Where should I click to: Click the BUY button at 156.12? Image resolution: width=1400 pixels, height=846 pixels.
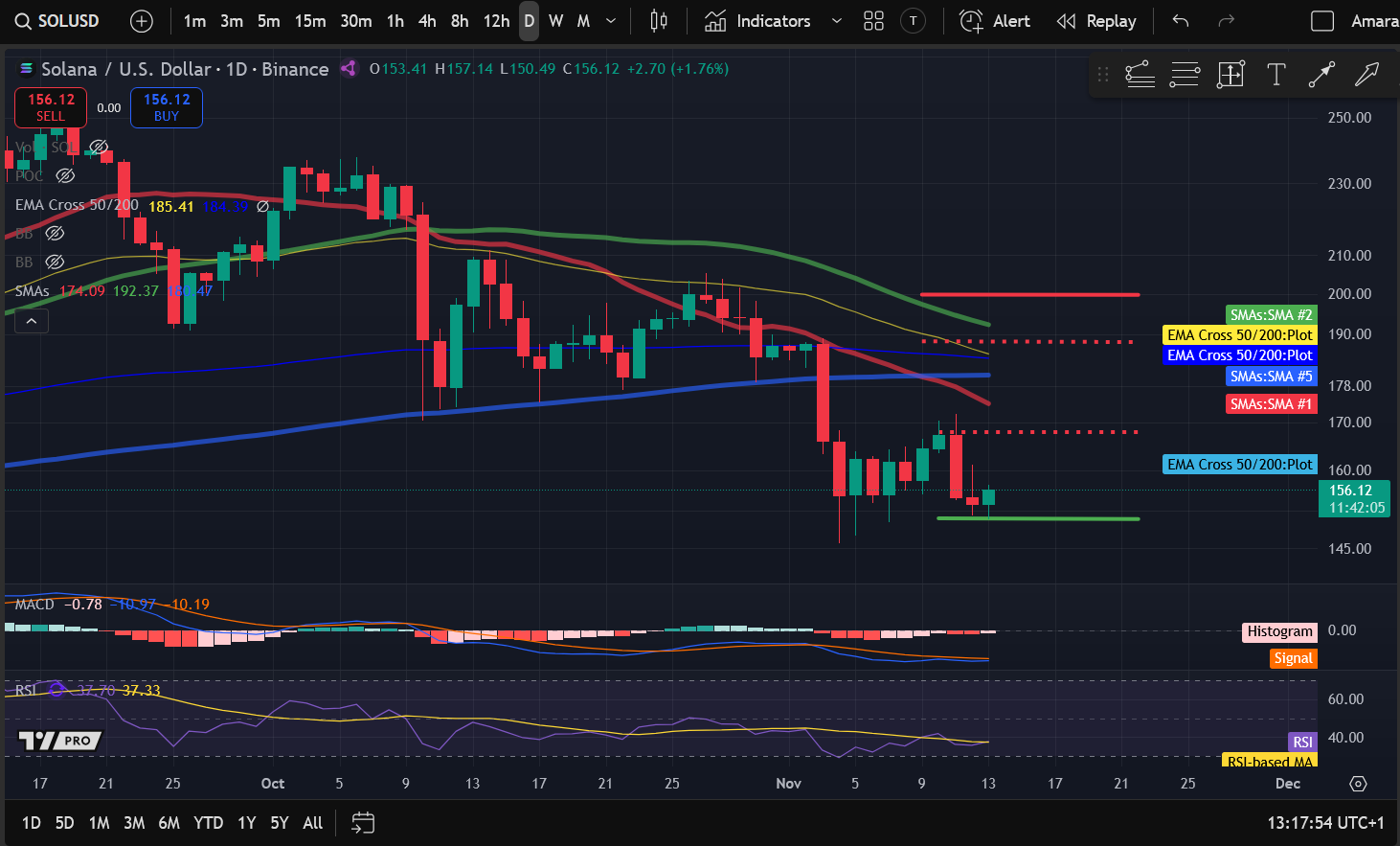coord(166,107)
